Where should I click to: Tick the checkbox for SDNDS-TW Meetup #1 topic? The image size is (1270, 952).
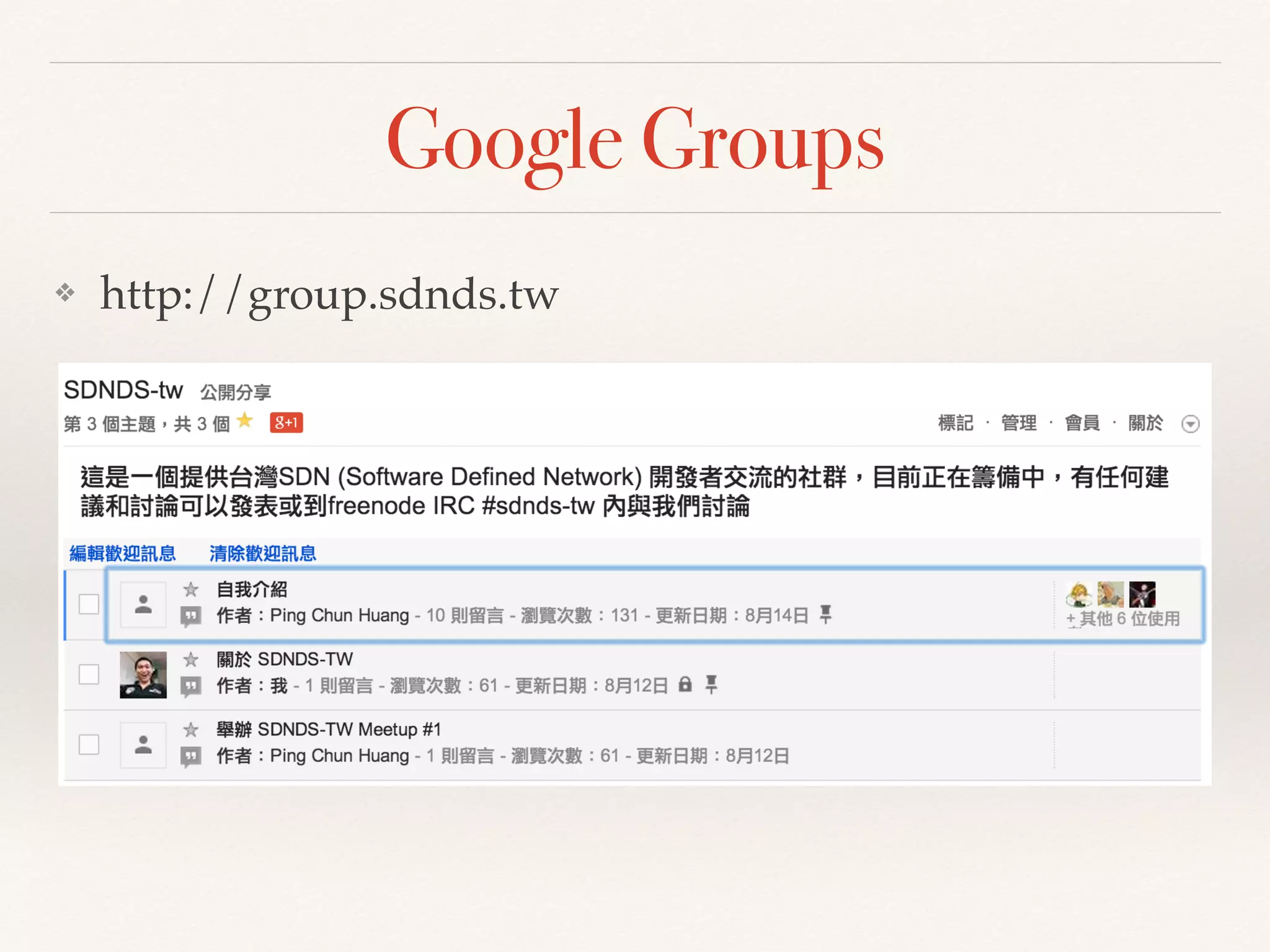click(89, 744)
